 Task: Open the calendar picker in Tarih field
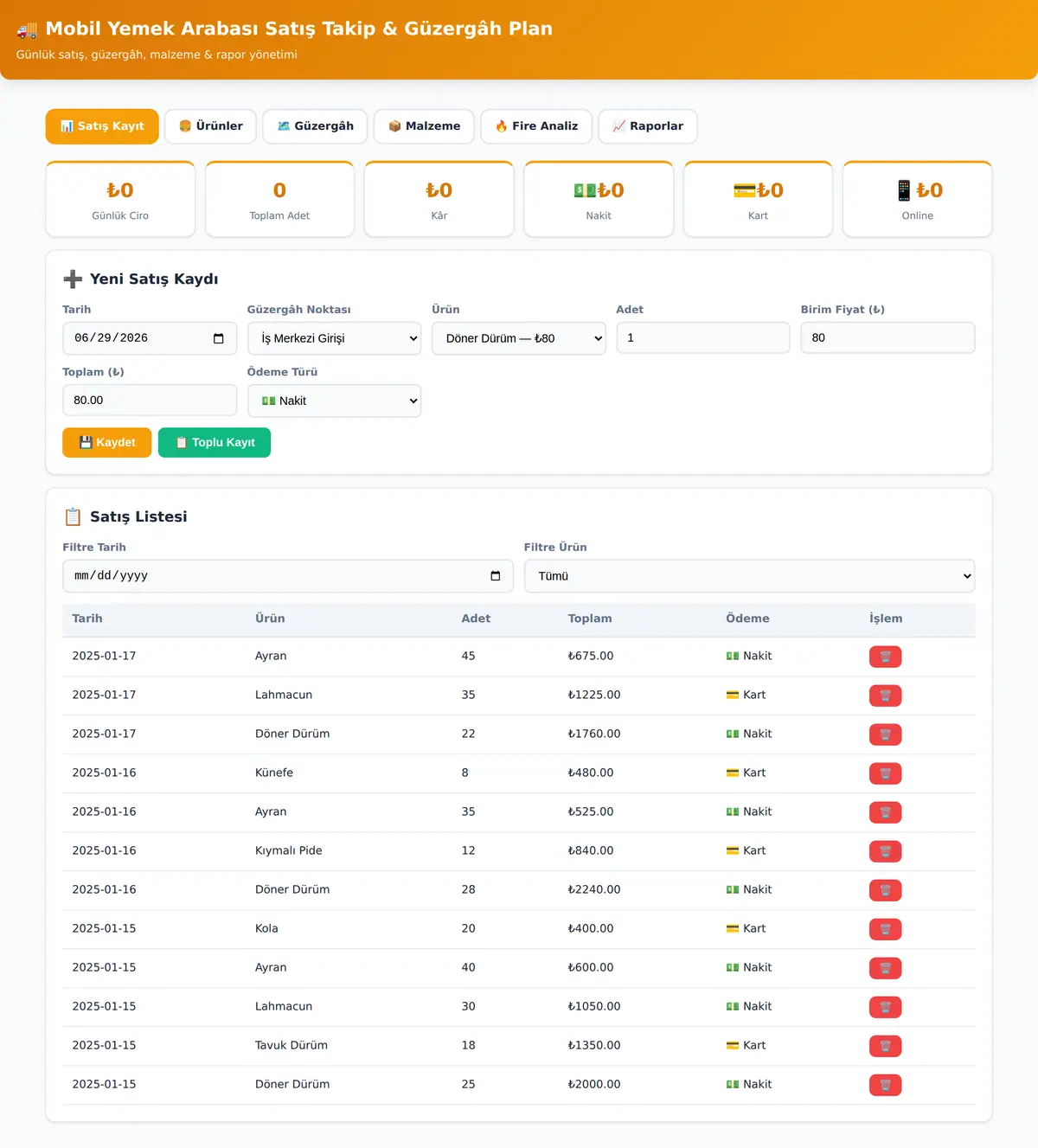[x=219, y=338]
